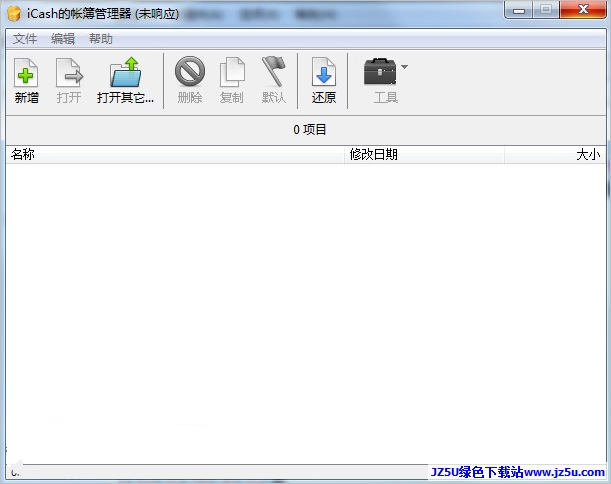Open the 文件 menu
The image size is (611, 484).
click(x=25, y=39)
